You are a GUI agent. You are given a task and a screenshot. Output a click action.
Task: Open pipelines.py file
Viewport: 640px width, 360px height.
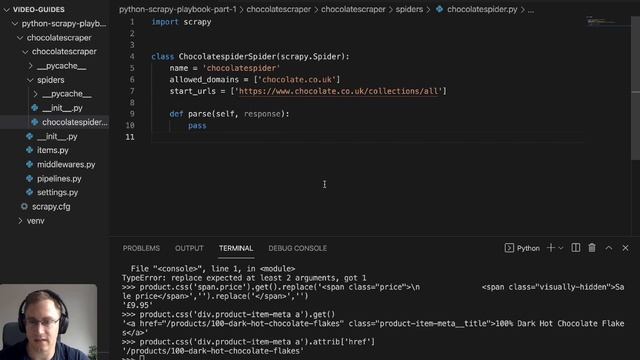click(59, 178)
